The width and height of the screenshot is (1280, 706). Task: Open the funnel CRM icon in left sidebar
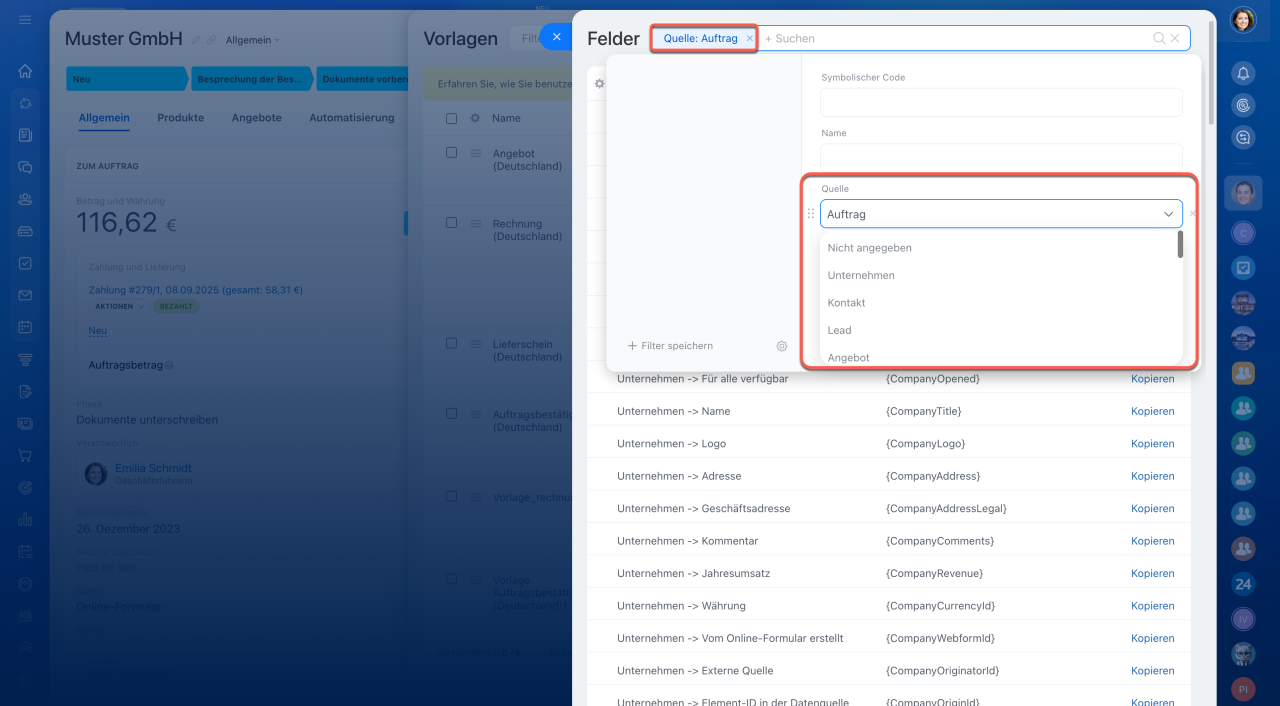(x=25, y=359)
